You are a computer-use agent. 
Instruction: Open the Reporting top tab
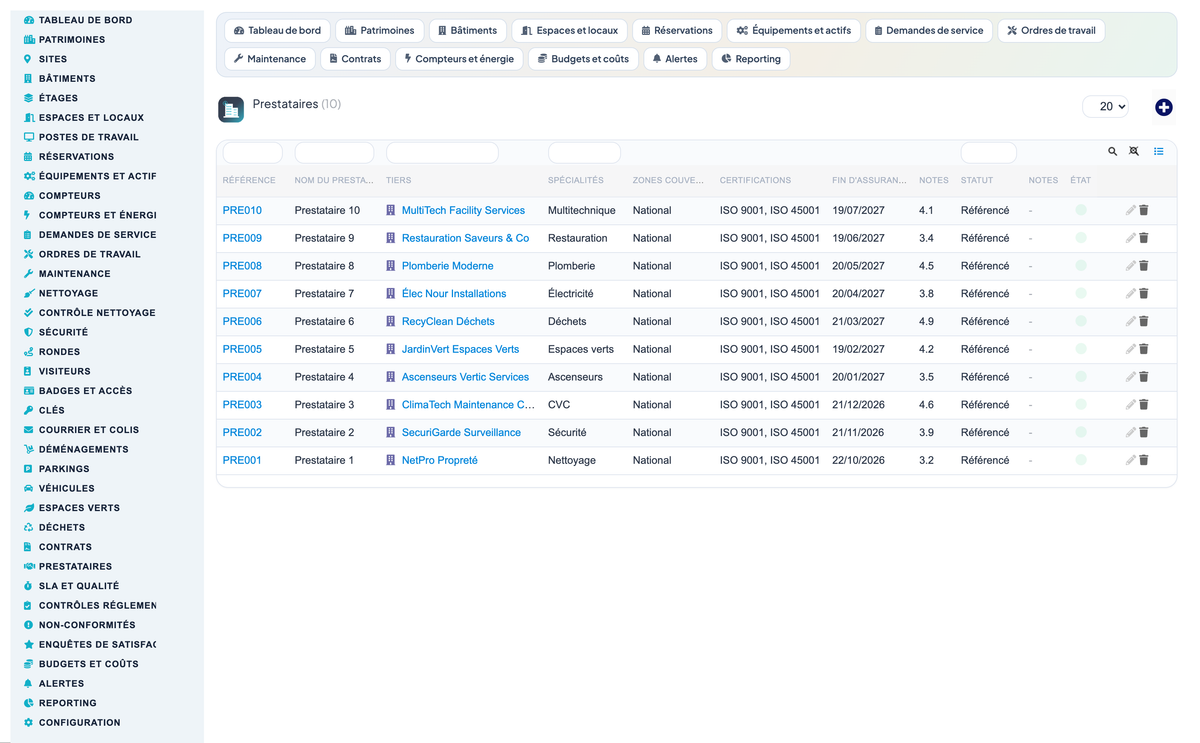pyautogui.click(x=751, y=59)
